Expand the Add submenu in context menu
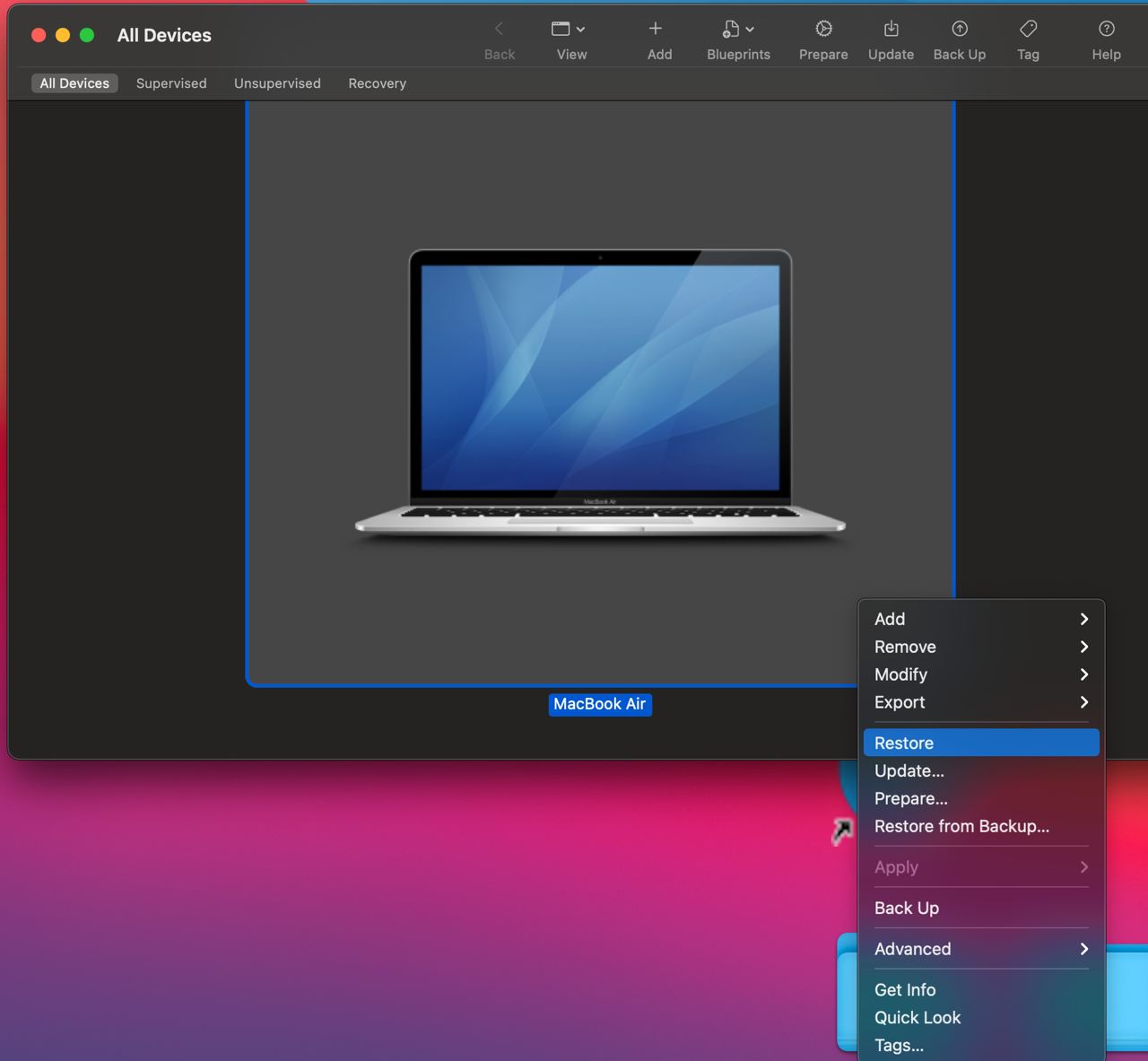 [981, 619]
